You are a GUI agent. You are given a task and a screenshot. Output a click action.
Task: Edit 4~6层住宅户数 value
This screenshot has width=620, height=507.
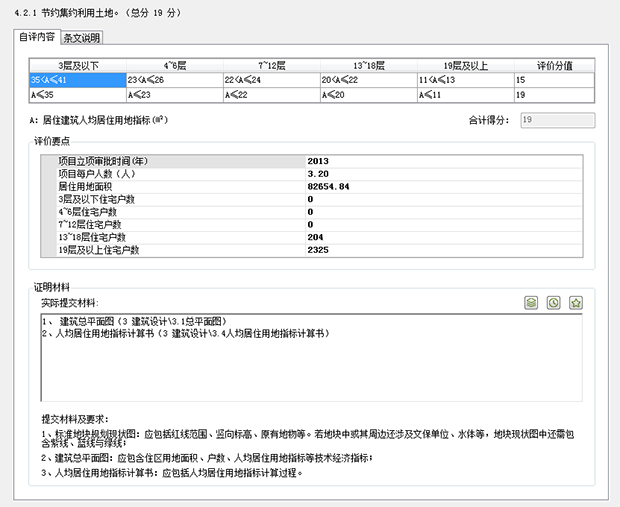[444, 212]
